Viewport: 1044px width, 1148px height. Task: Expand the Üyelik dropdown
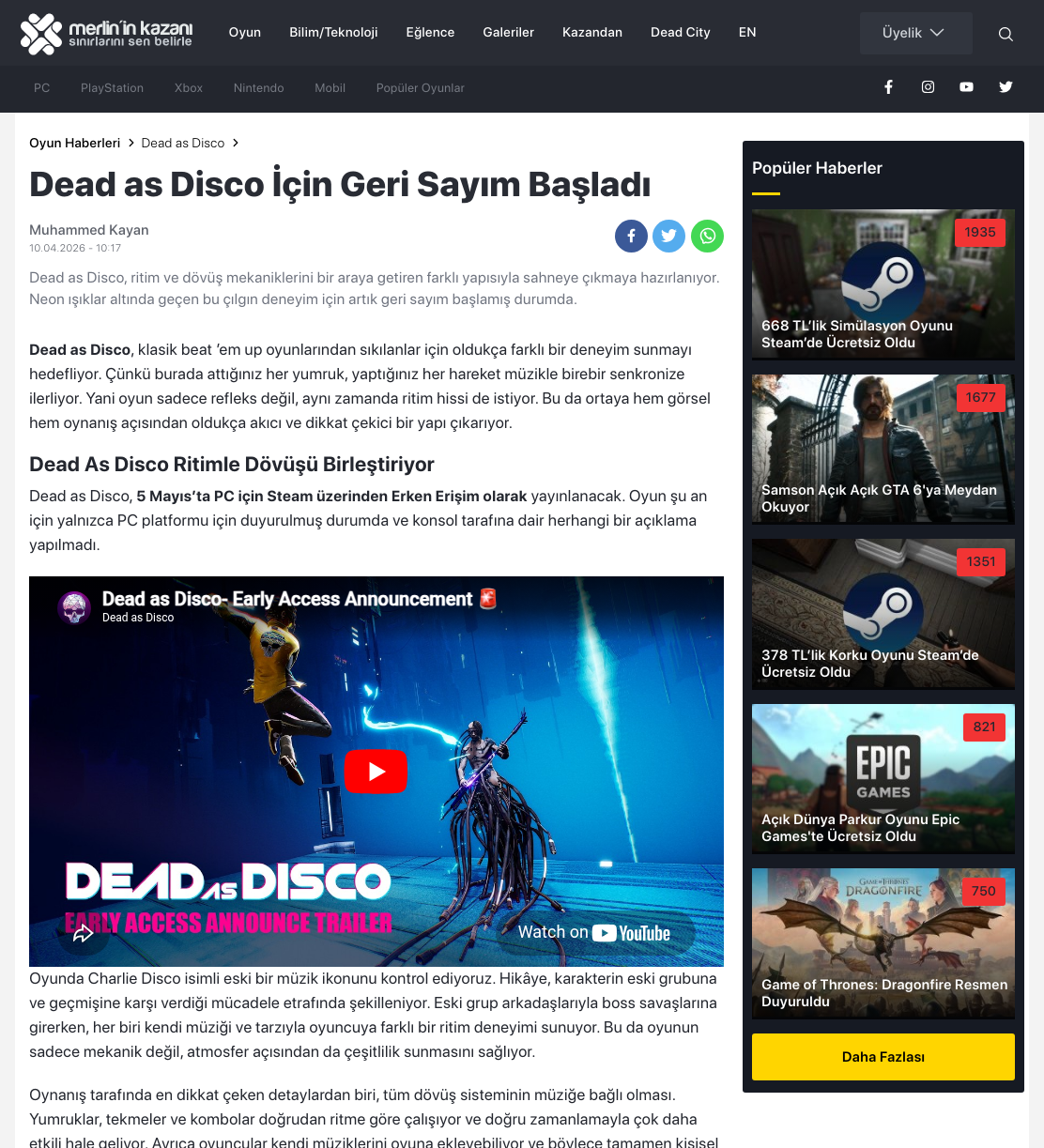coord(915,33)
